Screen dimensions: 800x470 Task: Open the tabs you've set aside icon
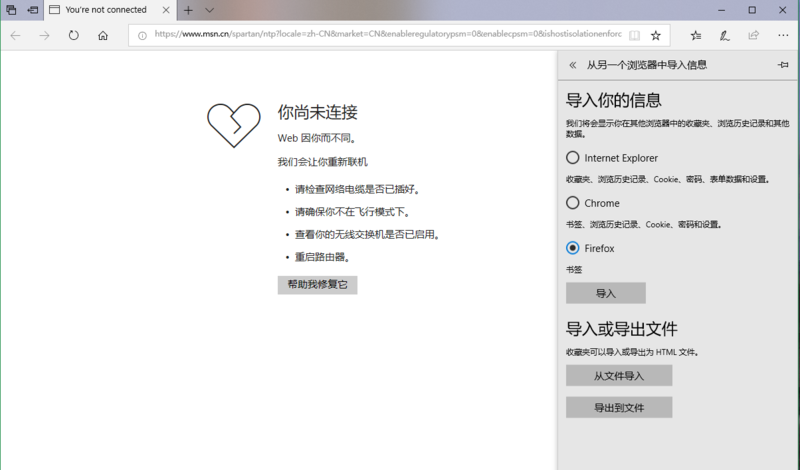click(11, 10)
